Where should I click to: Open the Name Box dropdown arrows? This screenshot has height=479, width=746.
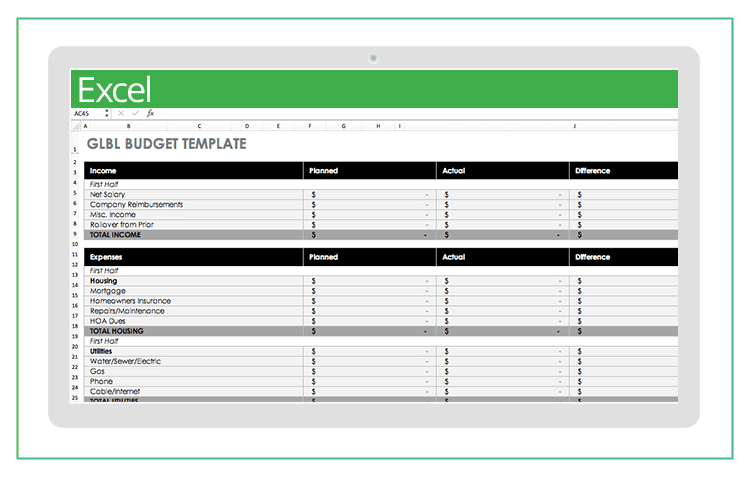[106, 114]
